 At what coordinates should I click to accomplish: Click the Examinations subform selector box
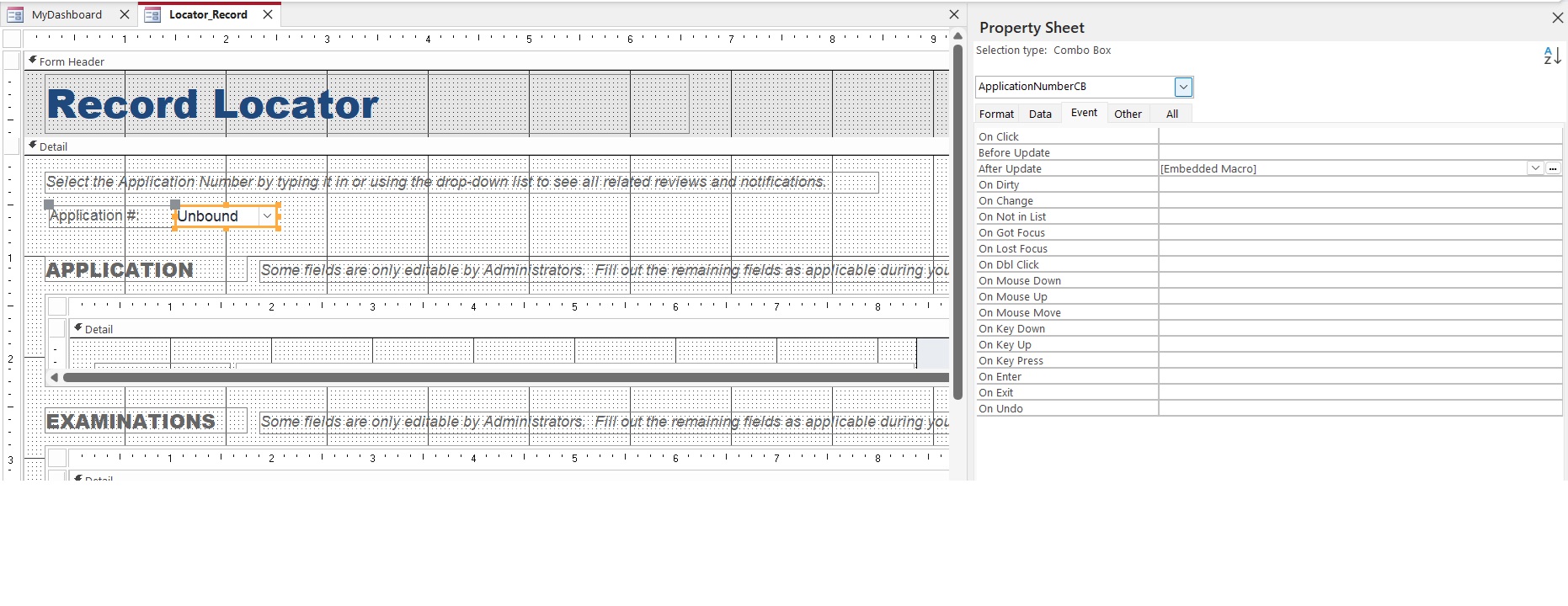57,458
